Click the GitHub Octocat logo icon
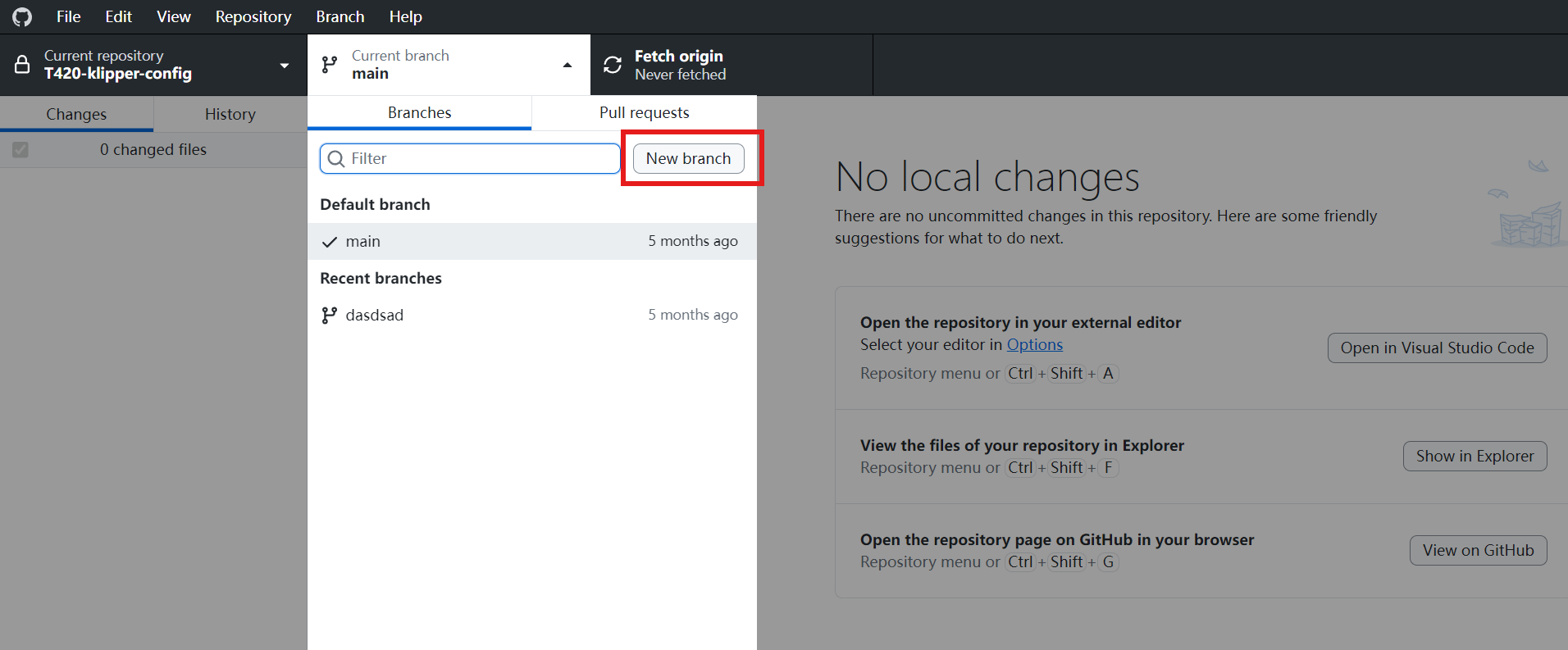This screenshot has height=650, width=1568. [22, 16]
